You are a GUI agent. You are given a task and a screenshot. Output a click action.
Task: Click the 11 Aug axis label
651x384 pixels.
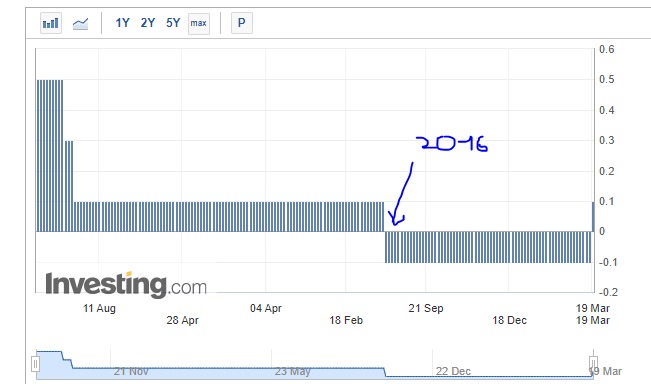point(99,308)
